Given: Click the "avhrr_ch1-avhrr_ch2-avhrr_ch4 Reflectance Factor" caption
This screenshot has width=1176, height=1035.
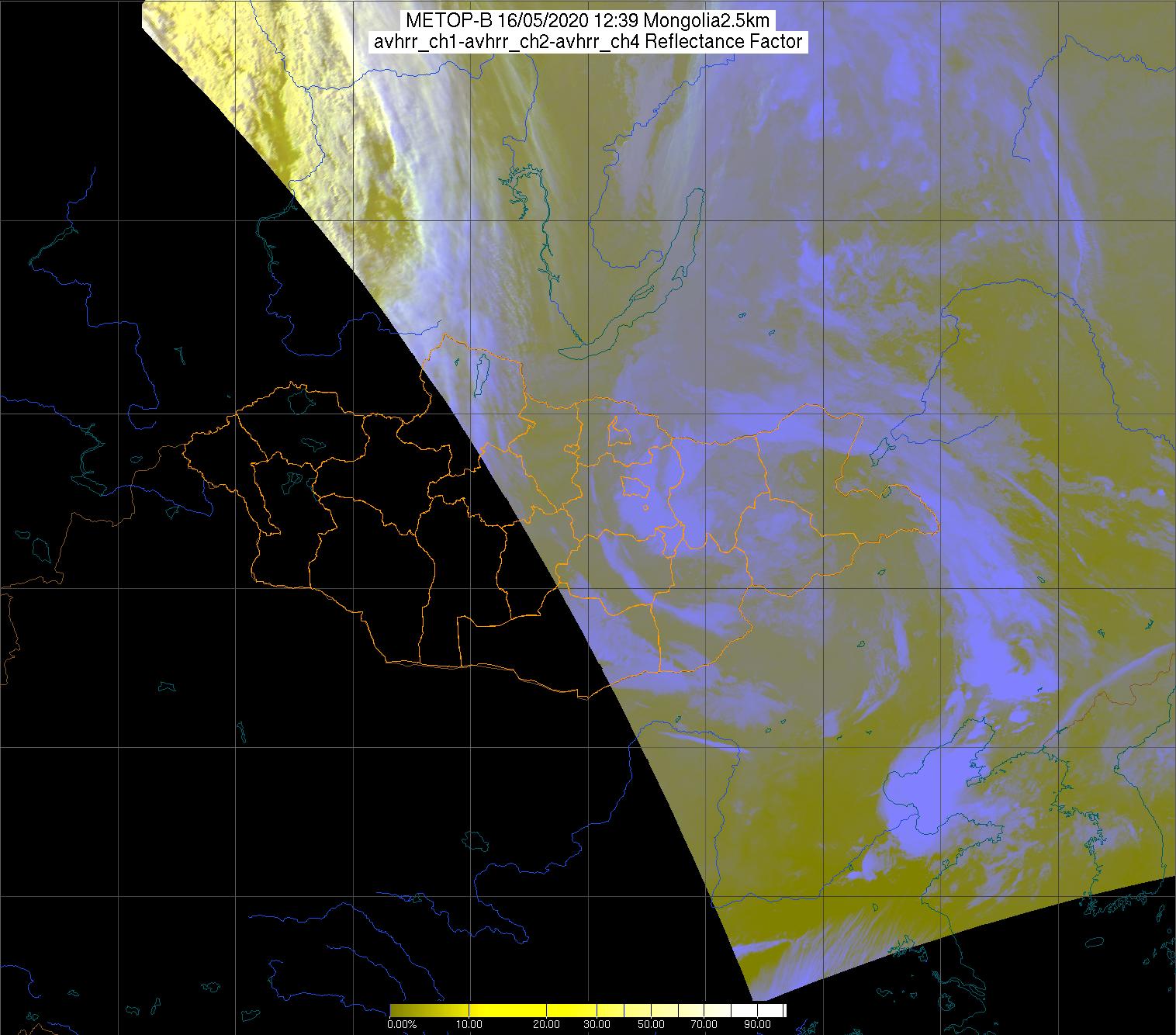Looking at the screenshot, I should [x=587, y=42].
